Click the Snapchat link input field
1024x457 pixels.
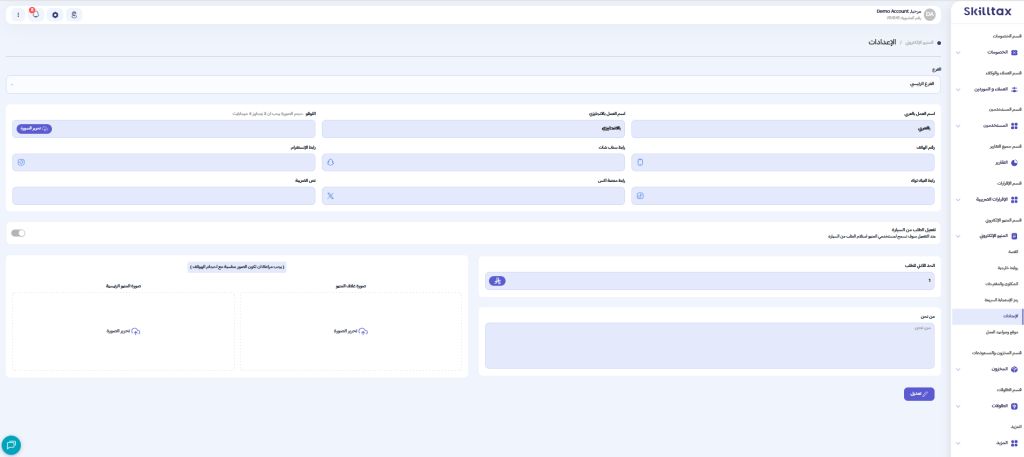473,162
